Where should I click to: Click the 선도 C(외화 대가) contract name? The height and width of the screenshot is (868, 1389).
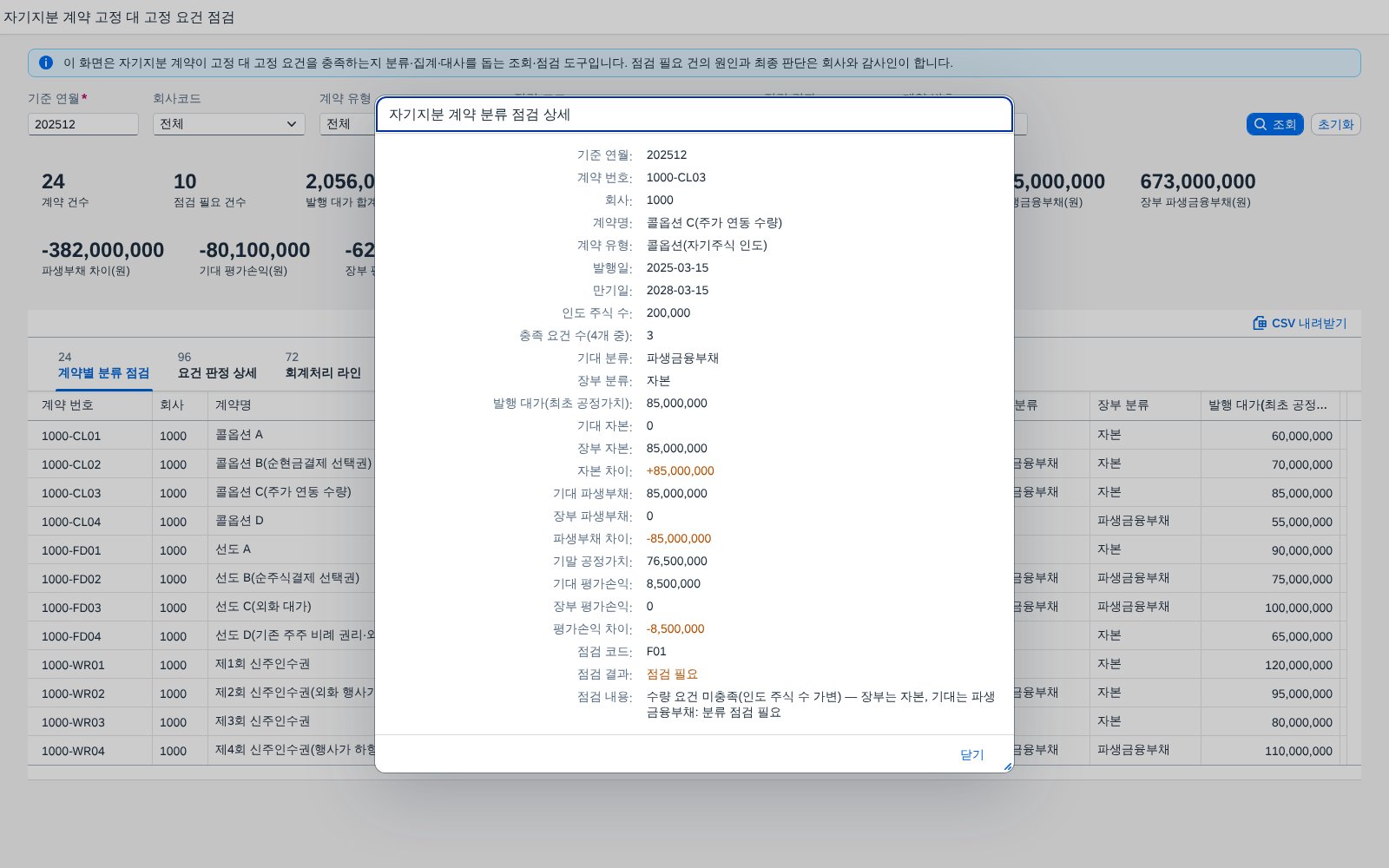[x=263, y=607]
